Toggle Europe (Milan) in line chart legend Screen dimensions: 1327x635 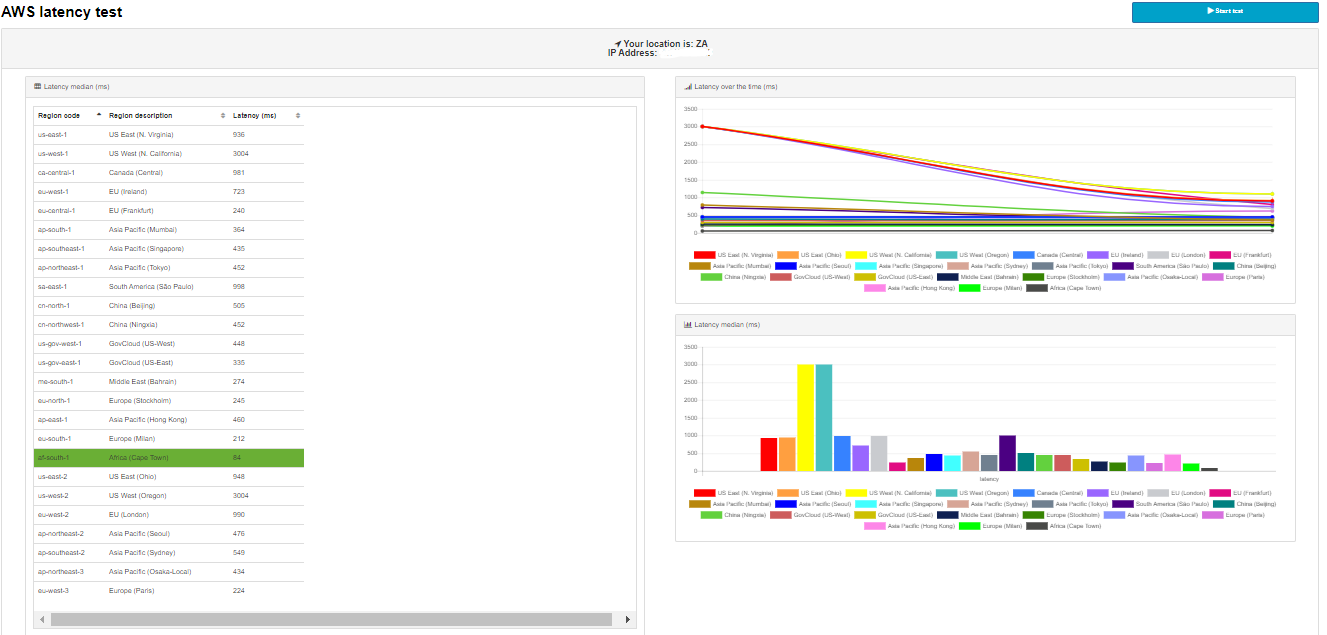(990, 288)
